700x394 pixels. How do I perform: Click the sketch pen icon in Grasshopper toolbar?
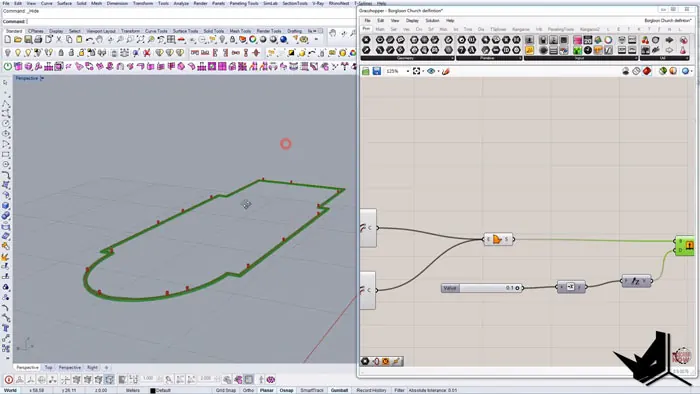[x=446, y=71]
